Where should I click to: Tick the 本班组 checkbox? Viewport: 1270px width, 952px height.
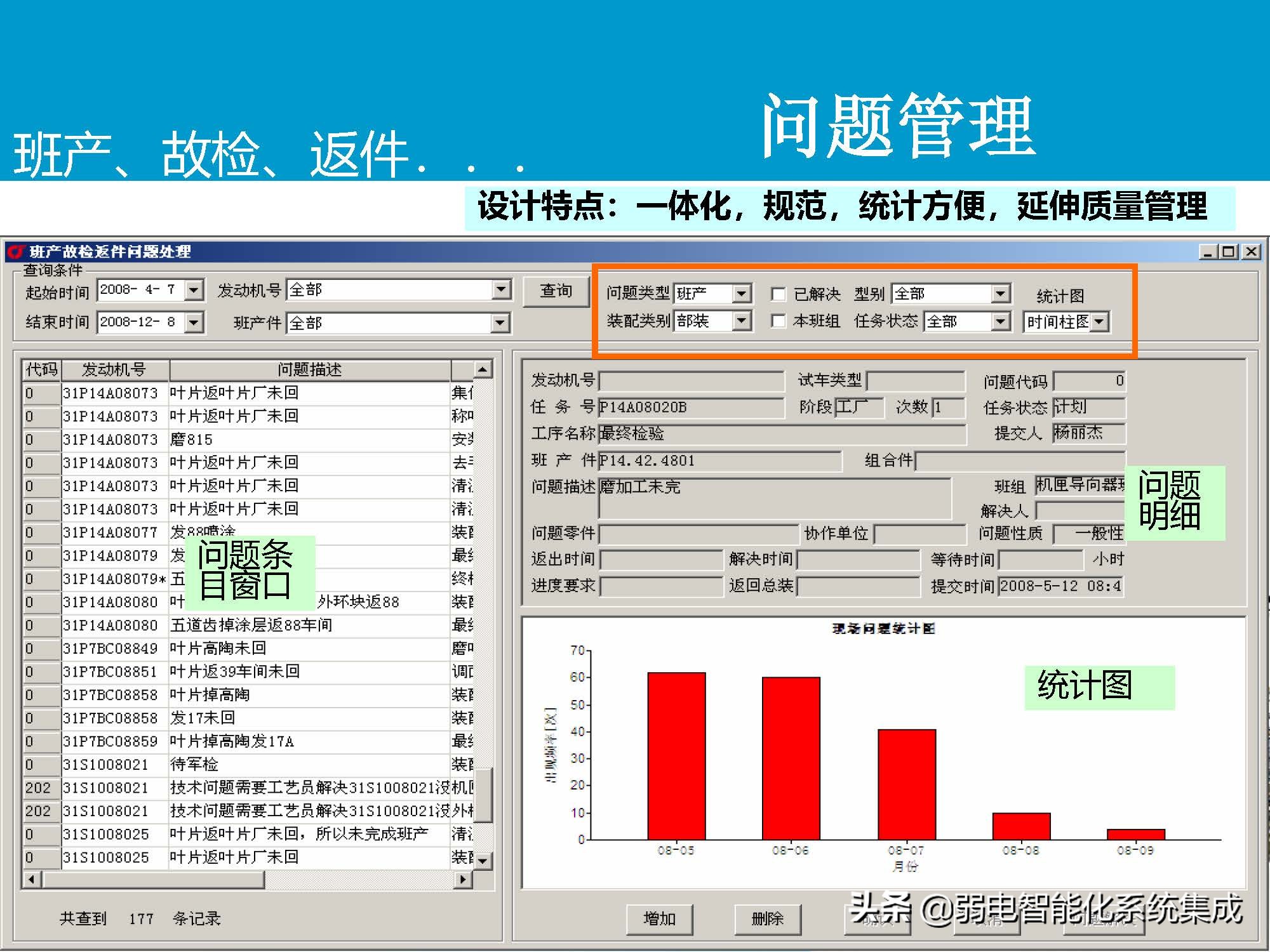[x=777, y=321]
